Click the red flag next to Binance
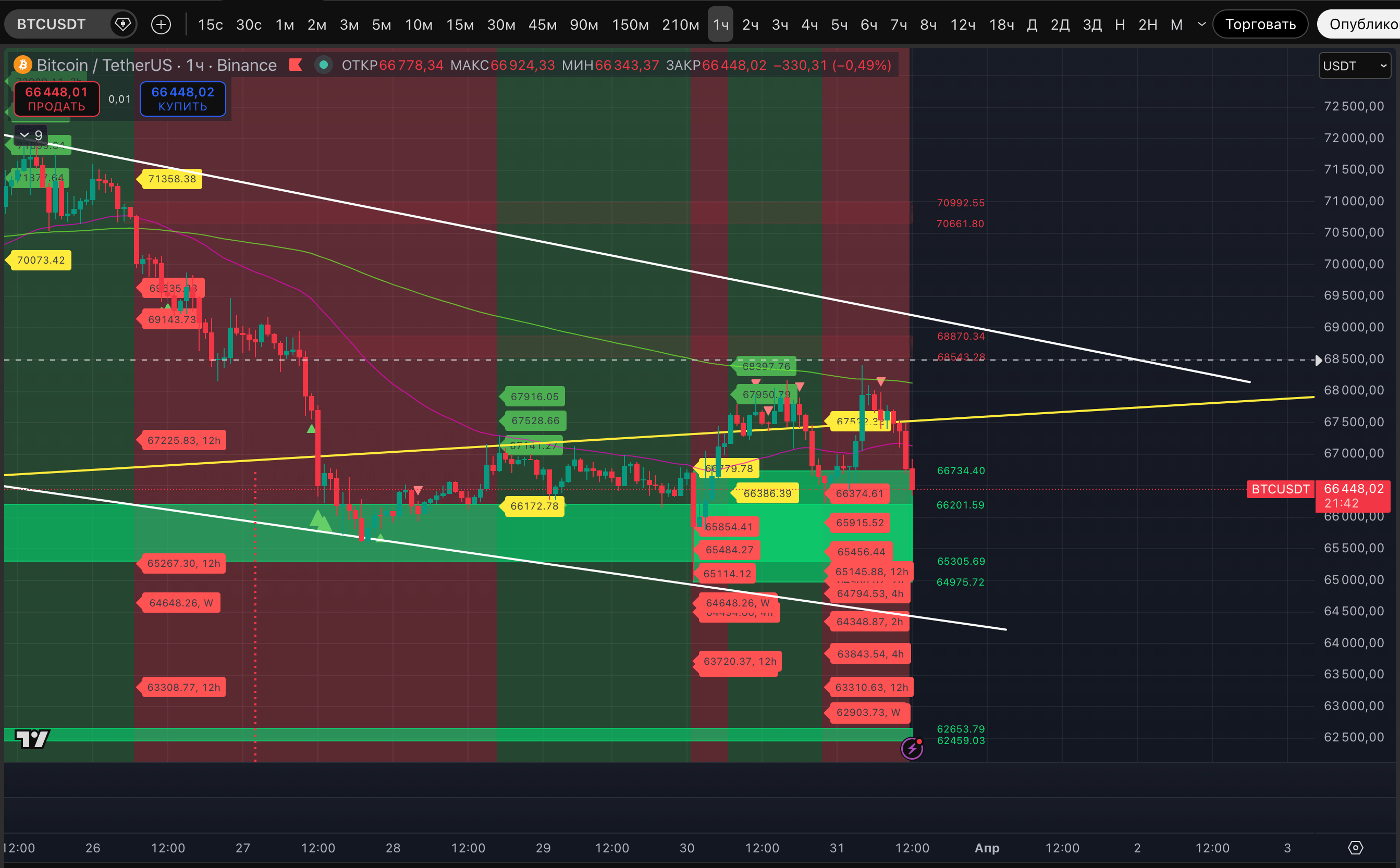Viewport: 1400px width, 868px height. [296, 65]
